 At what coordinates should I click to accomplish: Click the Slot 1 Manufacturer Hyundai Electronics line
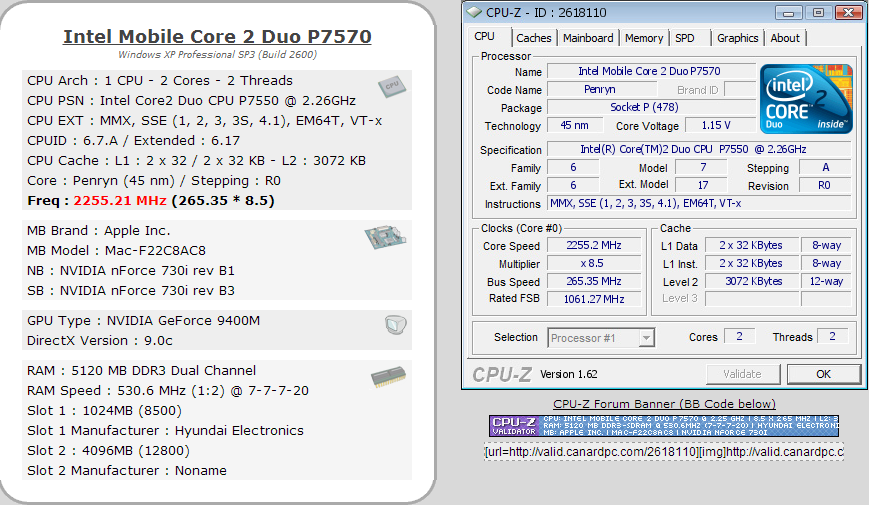(x=165, y=431)
